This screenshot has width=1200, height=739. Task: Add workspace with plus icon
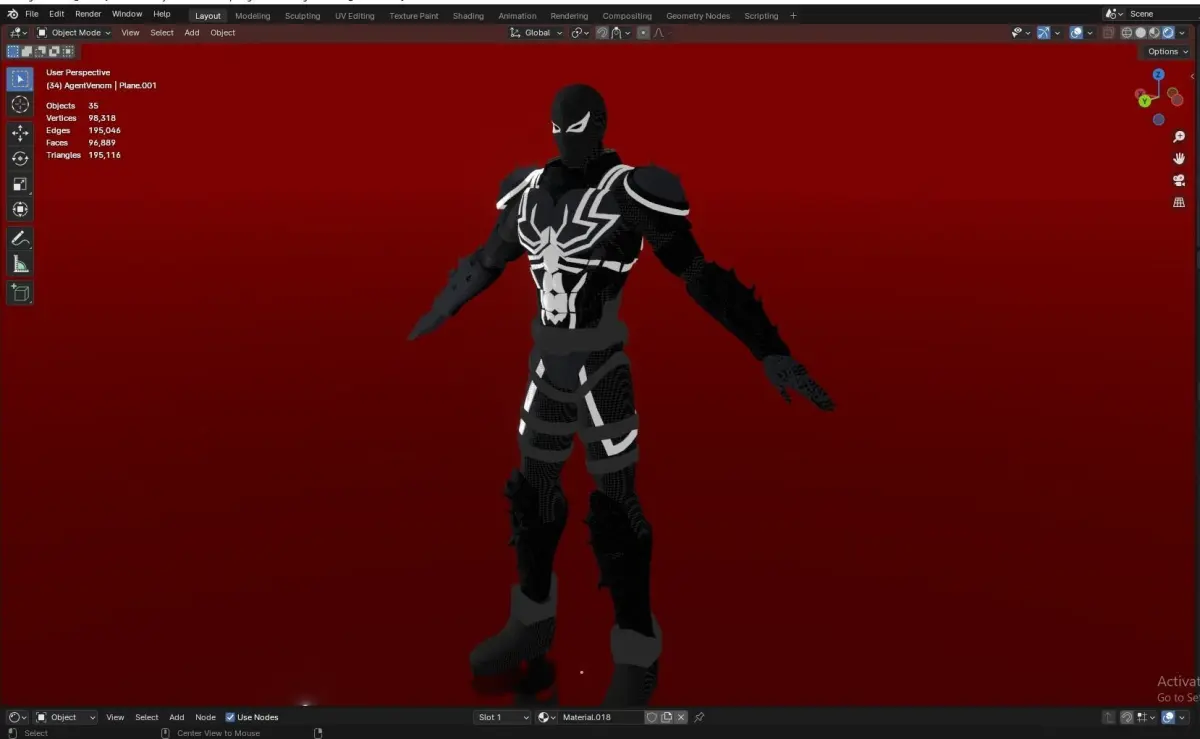[x=794, y=15]
